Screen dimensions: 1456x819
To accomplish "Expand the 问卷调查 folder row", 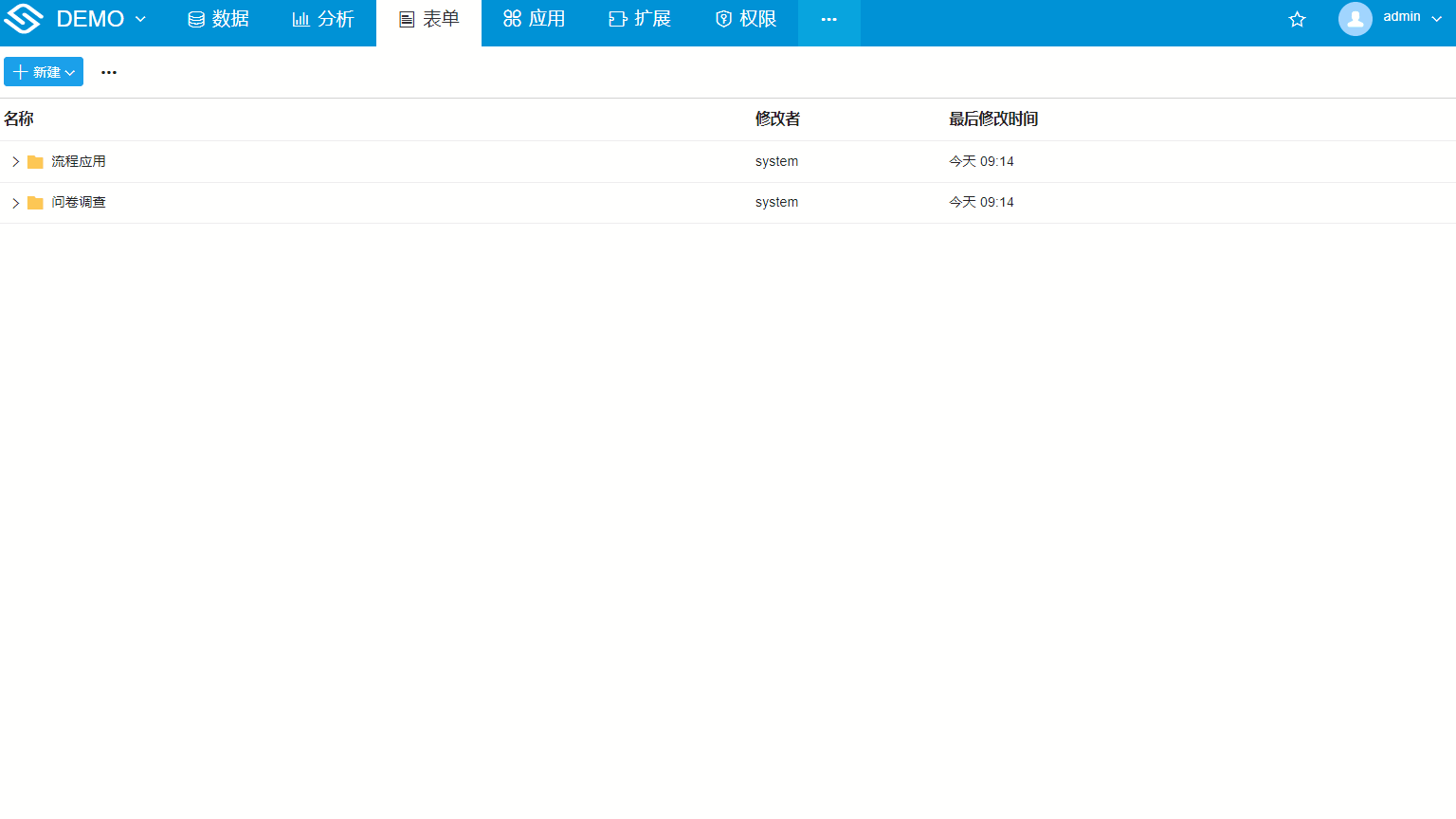I will (x=15, y=202).
